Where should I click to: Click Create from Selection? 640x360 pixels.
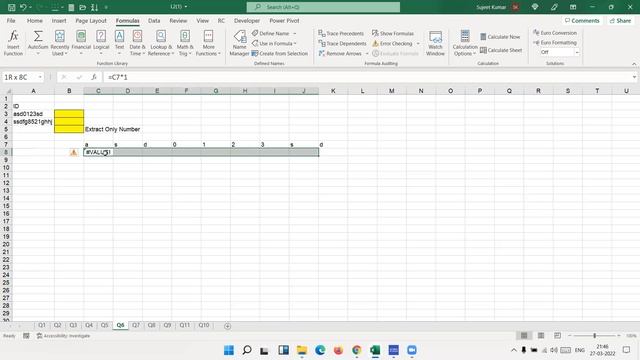tap(280, 53)
